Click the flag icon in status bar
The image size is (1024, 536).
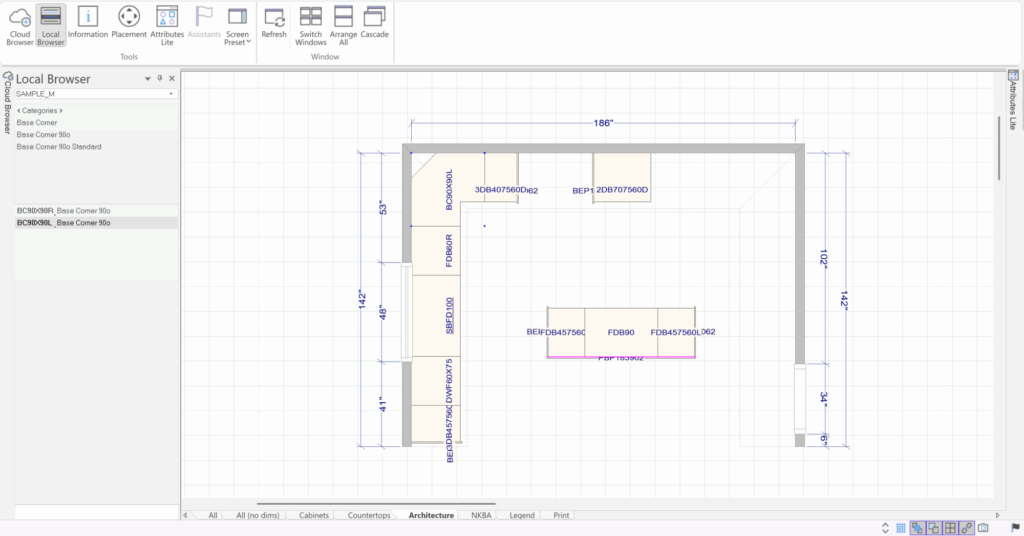(1015, 528)
